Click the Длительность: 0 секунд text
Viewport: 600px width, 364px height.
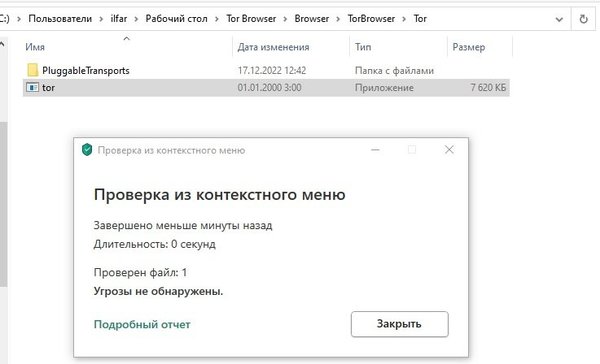pos(155,244)
